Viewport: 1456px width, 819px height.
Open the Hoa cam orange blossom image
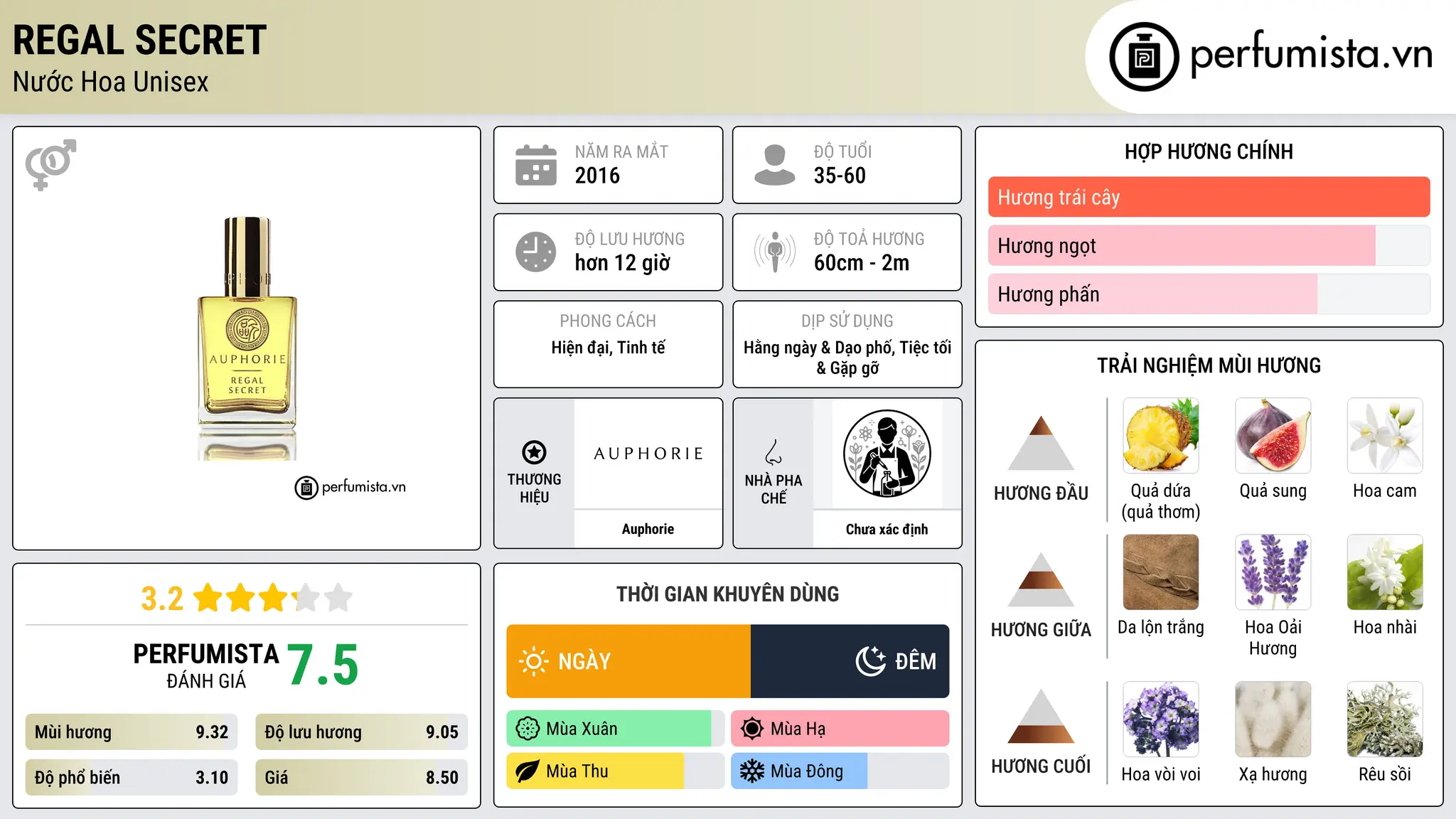pos(1385,436)
